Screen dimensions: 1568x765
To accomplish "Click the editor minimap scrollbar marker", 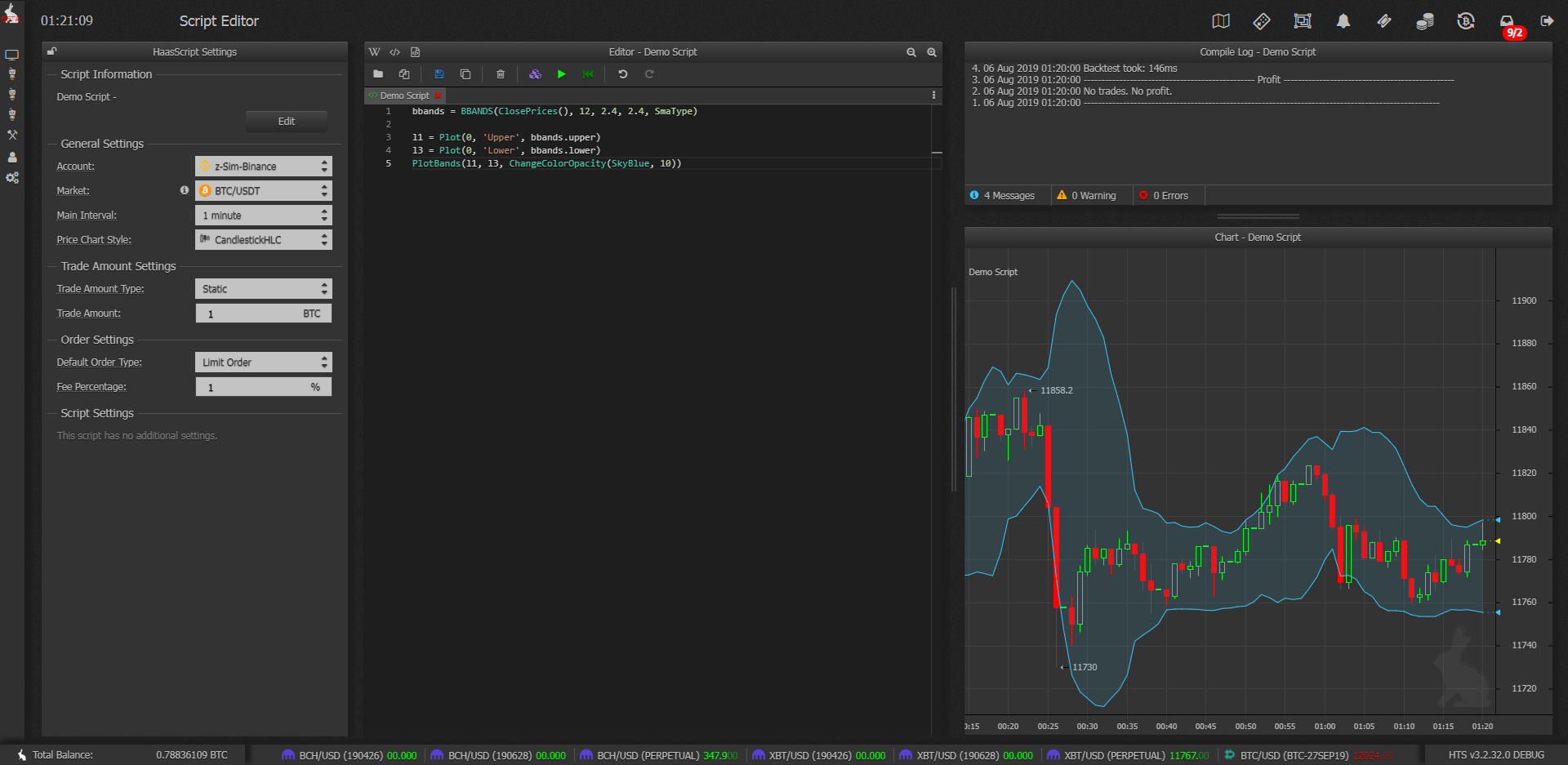I will click(937, 153).
